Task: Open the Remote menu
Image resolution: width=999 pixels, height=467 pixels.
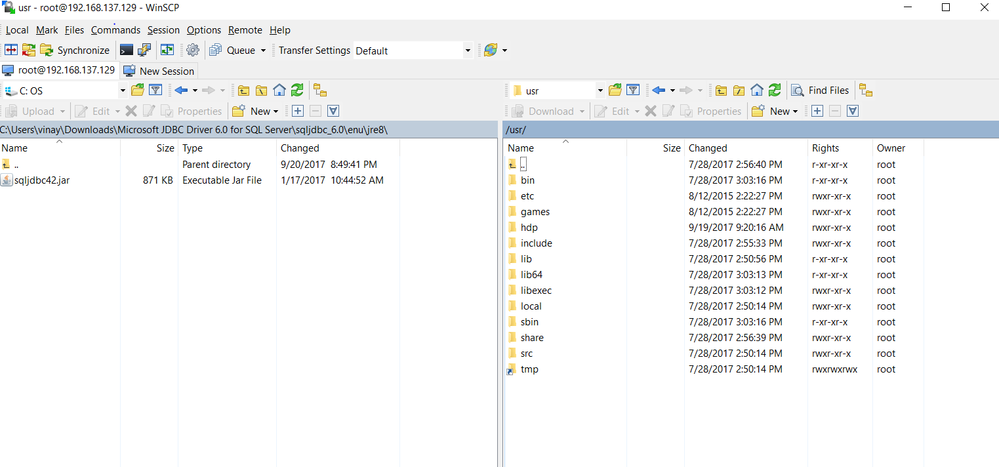Action: [x=245, y=30]
